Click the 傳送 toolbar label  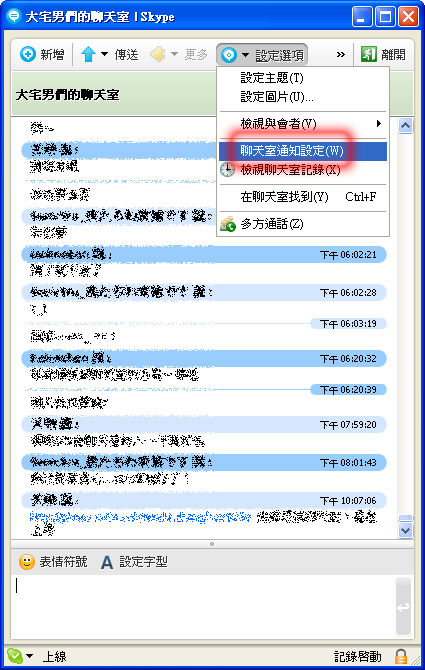click(126, 55)
